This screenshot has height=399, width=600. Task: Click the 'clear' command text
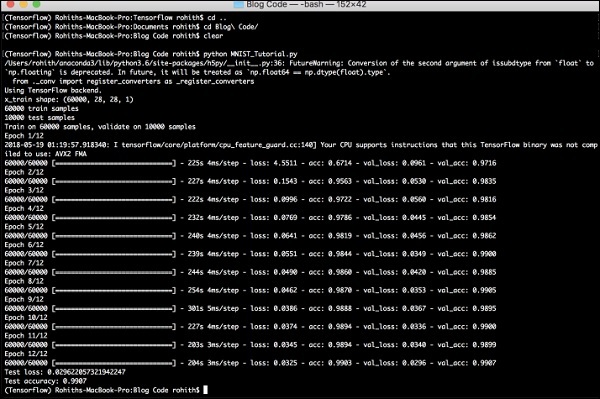click(x=213, y=36)
